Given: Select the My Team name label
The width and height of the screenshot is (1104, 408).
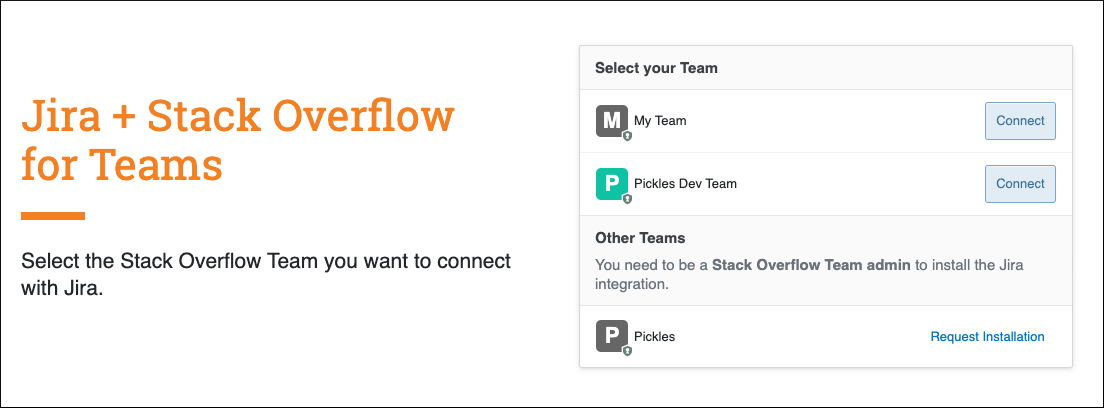Looking at the screenshot, I should [660, 121].
